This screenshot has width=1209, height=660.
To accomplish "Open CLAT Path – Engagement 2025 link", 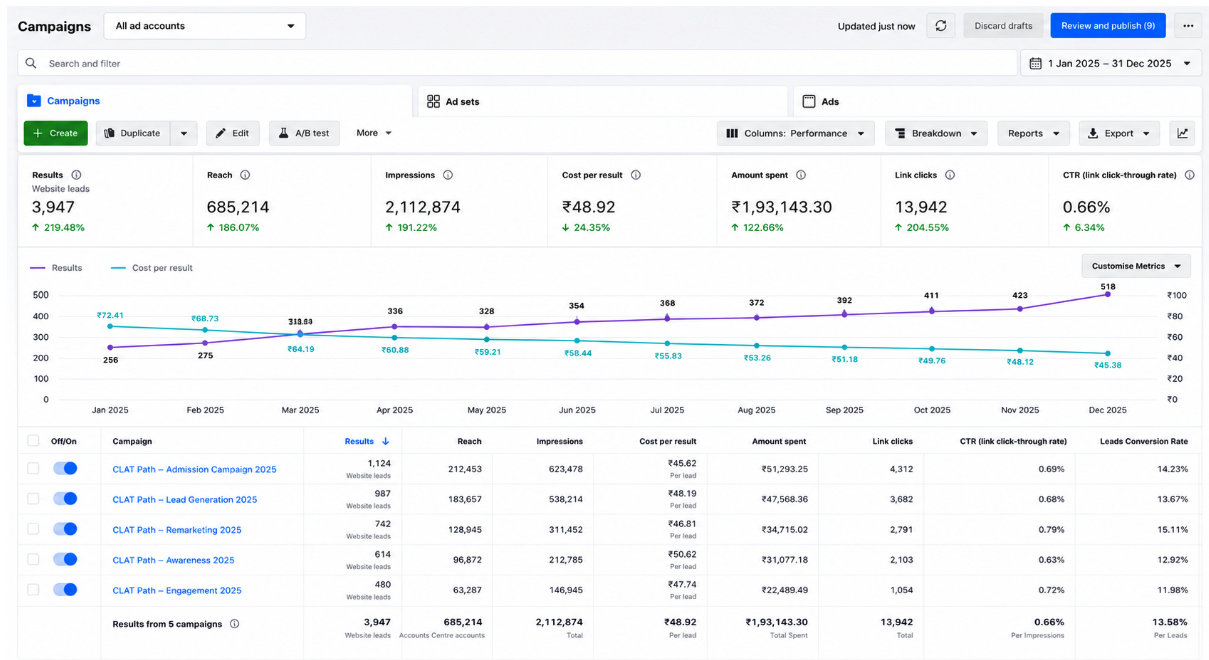I will coord(177,591).
